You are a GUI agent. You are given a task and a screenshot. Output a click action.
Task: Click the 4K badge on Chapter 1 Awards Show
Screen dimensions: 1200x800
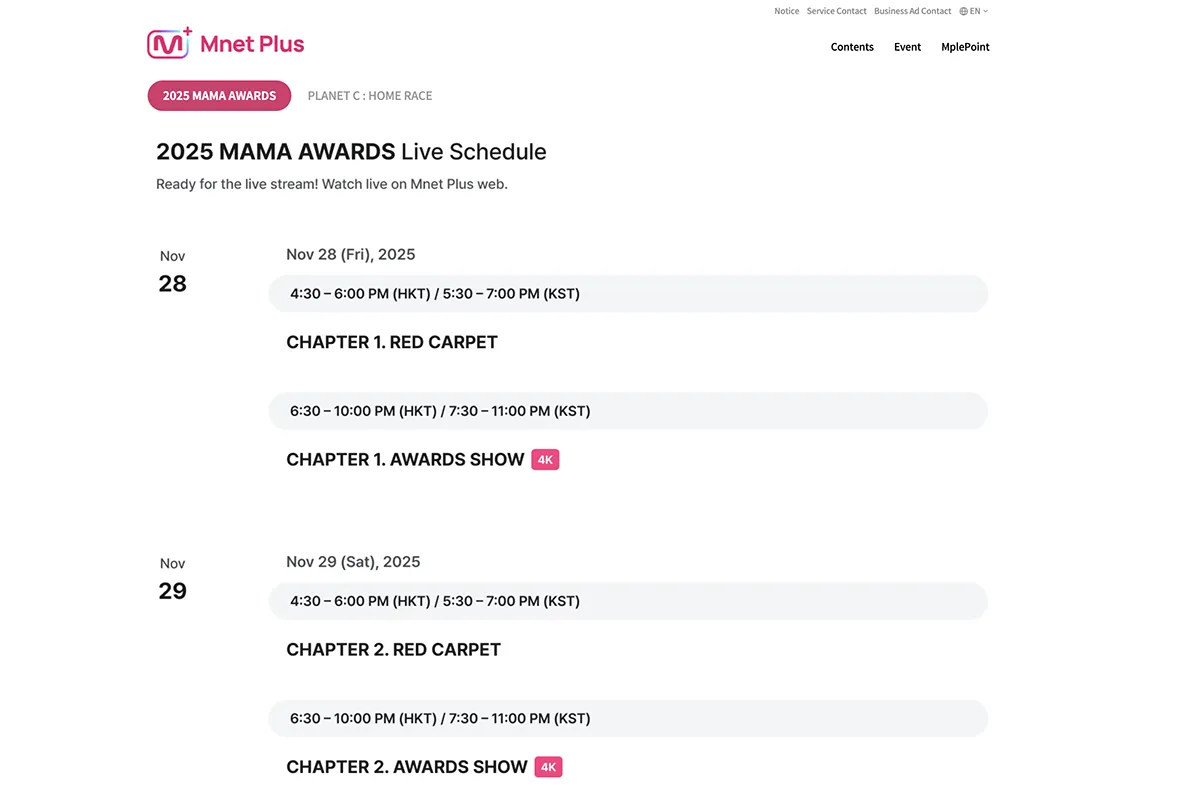[x=545, y=459]
